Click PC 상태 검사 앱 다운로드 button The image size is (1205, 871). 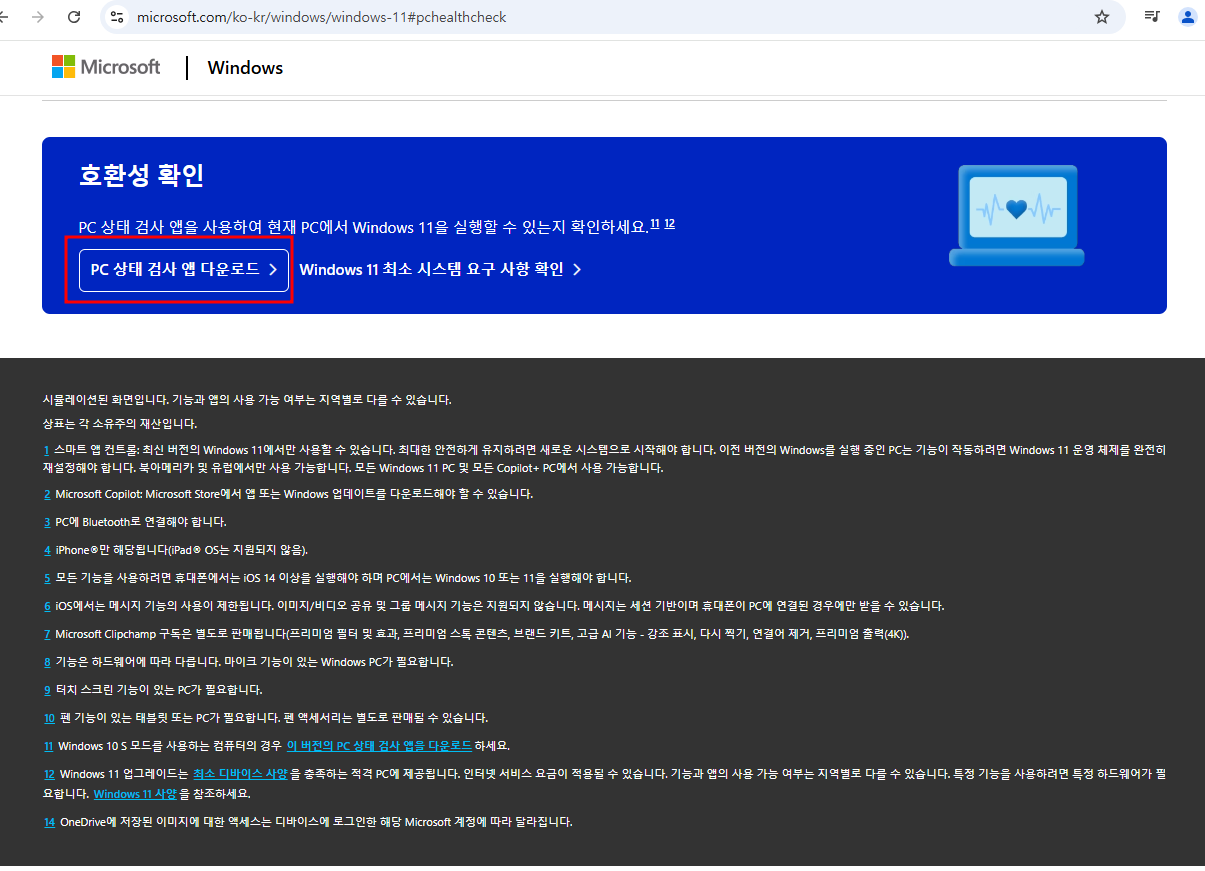tap(184, 270)
